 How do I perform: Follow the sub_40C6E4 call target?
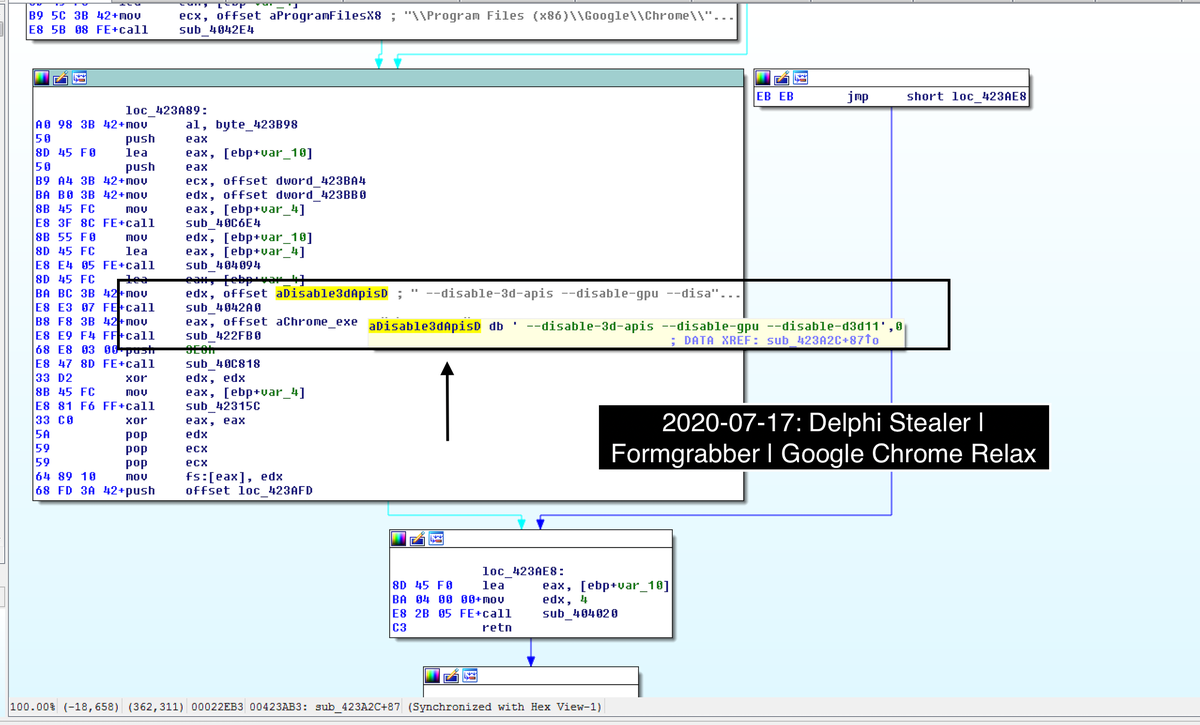[224, 223]
